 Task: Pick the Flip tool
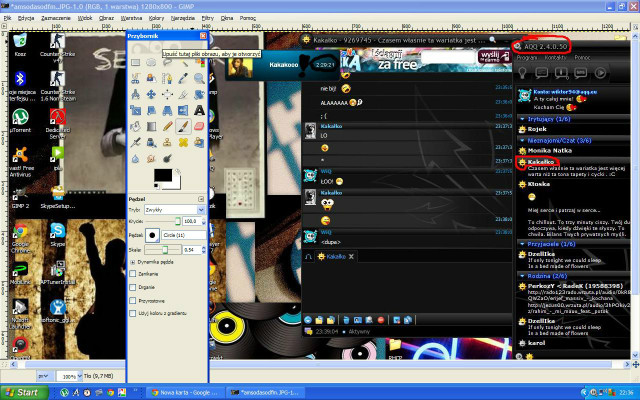[183, 110]
